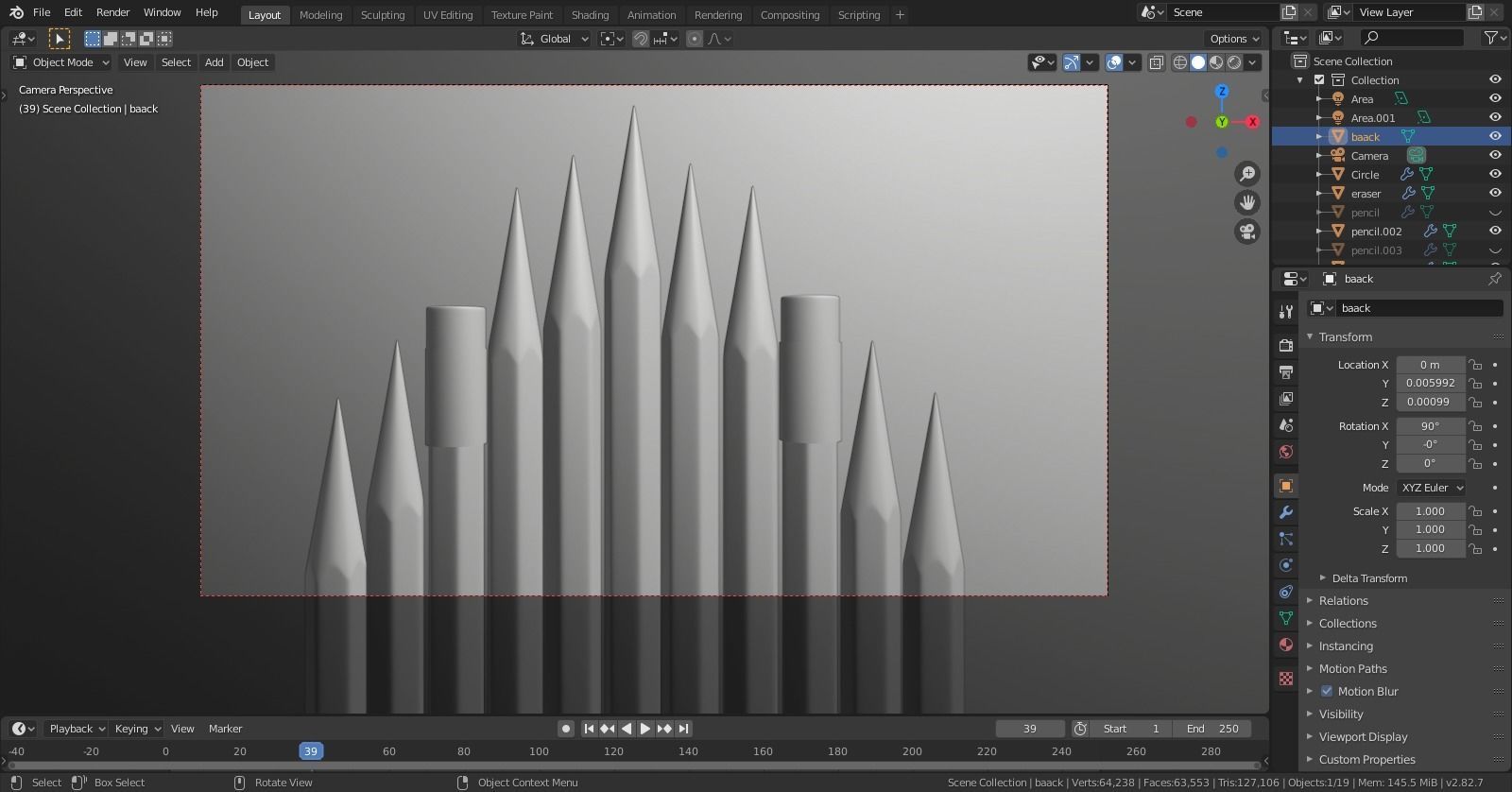Open the Output properties tab icon
Viewport: 1512px width, 792px height.
pos(1285,372)
